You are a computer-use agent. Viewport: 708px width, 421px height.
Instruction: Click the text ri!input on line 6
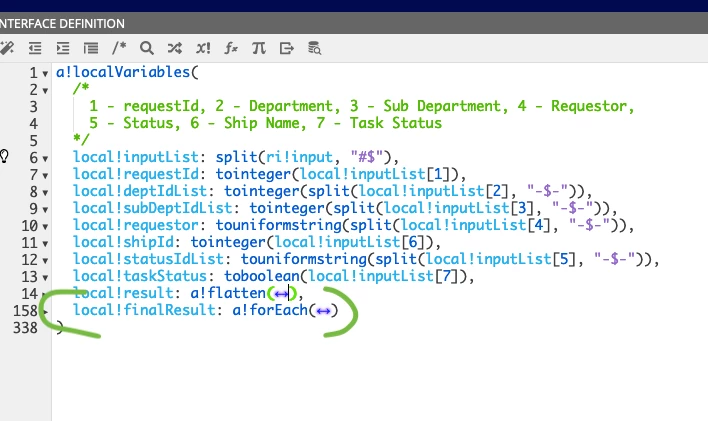(x=299, y=157)
